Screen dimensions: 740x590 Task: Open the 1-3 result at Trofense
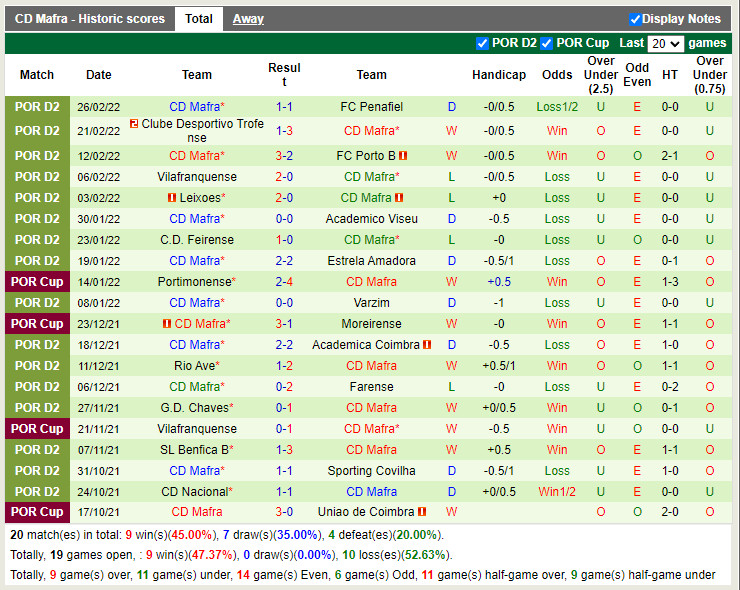(x=284, y=131)
